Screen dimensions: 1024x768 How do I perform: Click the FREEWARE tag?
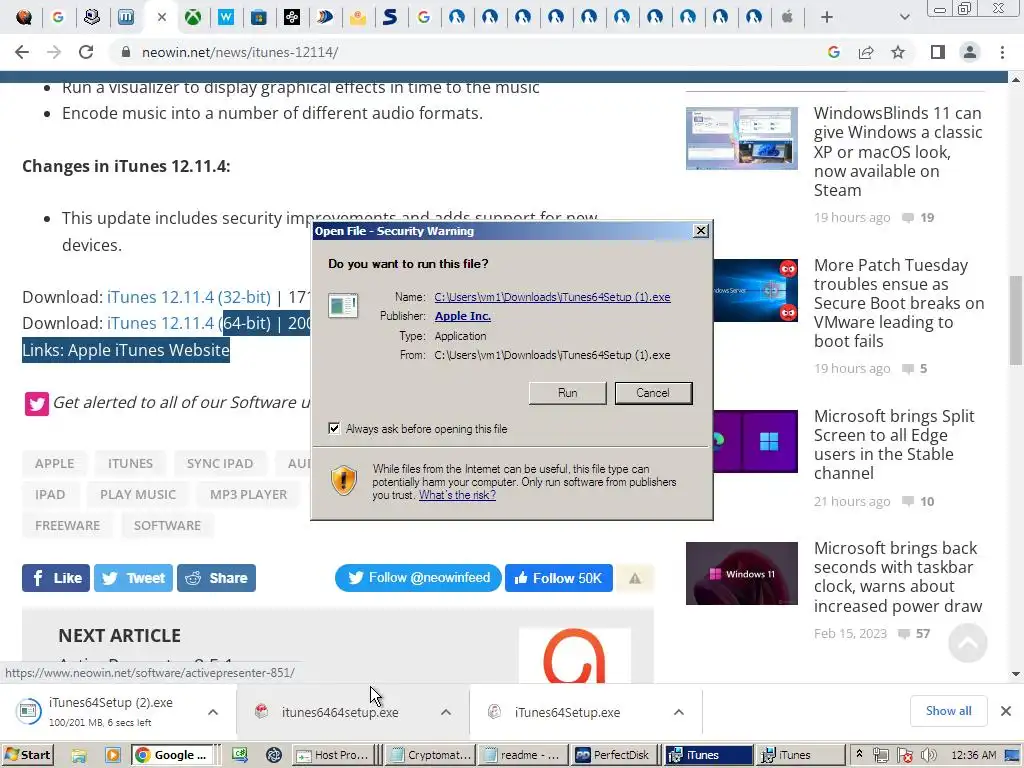click(67, 526)
